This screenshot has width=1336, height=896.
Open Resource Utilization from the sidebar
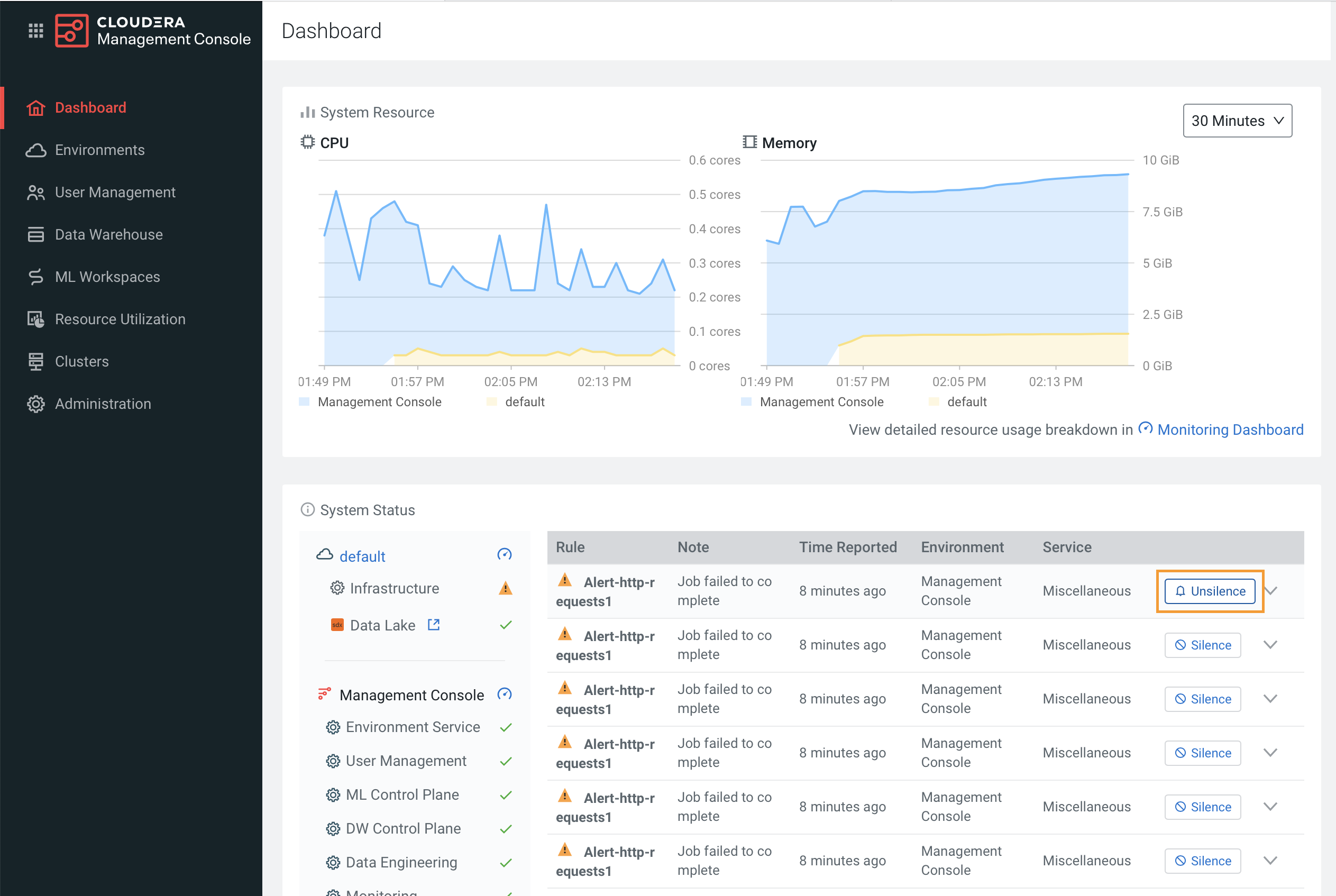(x=120, y=319)
